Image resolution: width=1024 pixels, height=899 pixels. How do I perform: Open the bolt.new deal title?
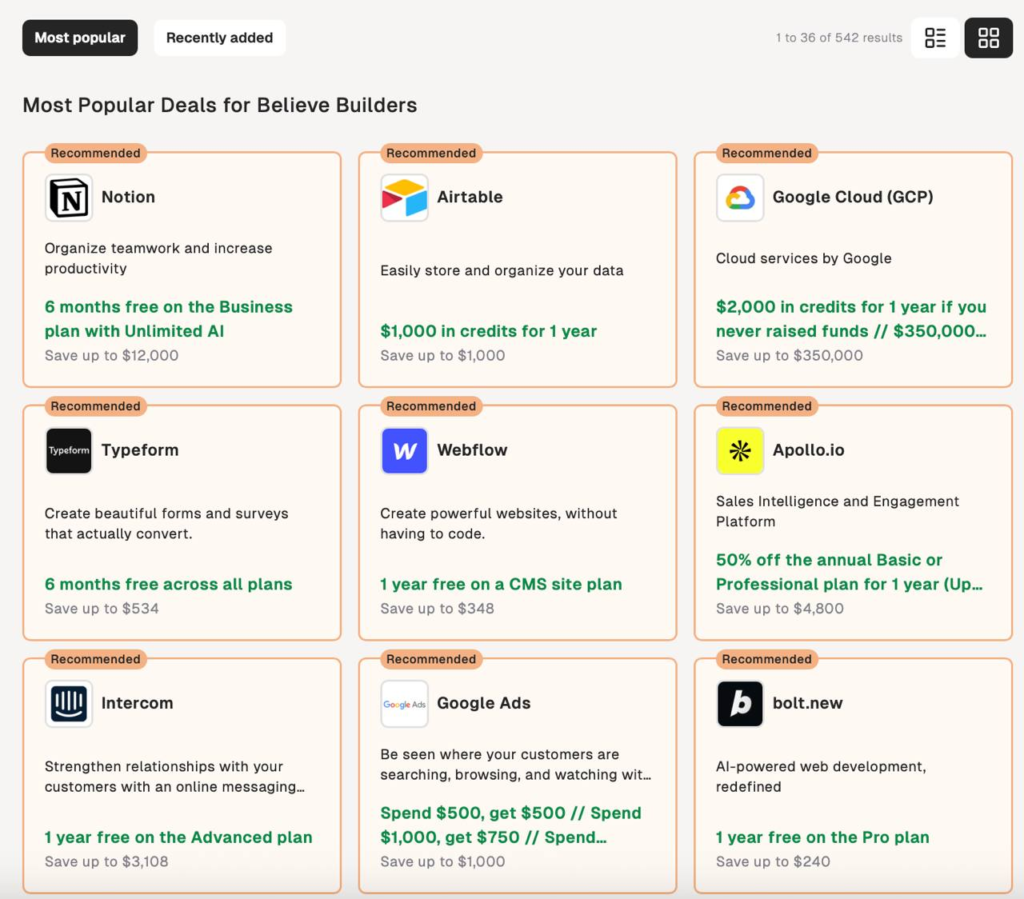808,703
